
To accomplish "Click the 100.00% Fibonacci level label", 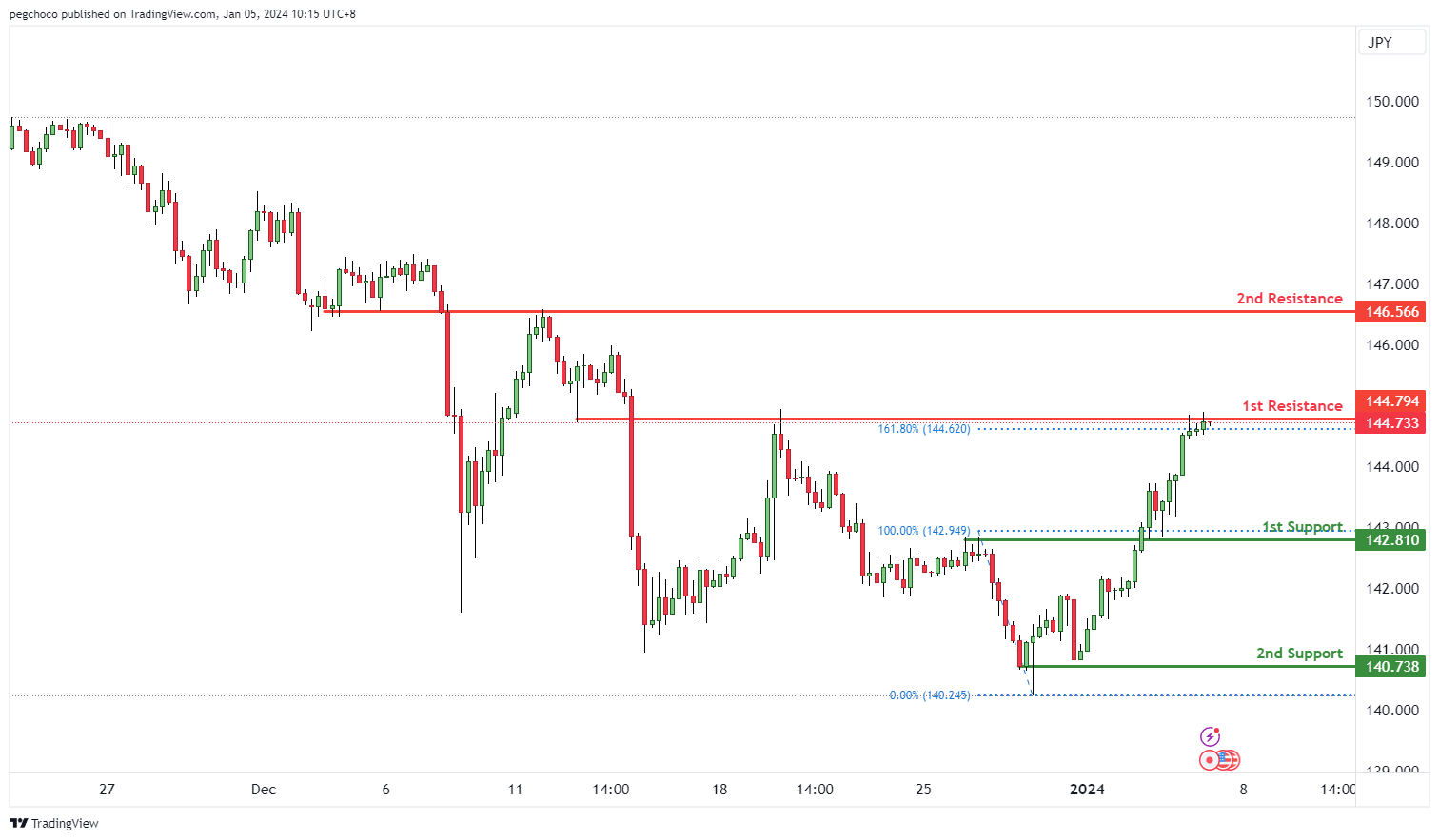I will (923, 531).
